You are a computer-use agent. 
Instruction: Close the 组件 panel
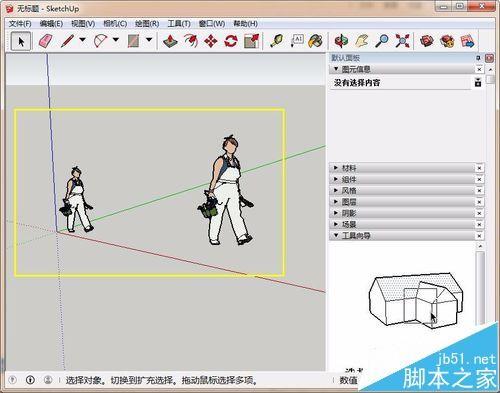(x=479, y=179)
